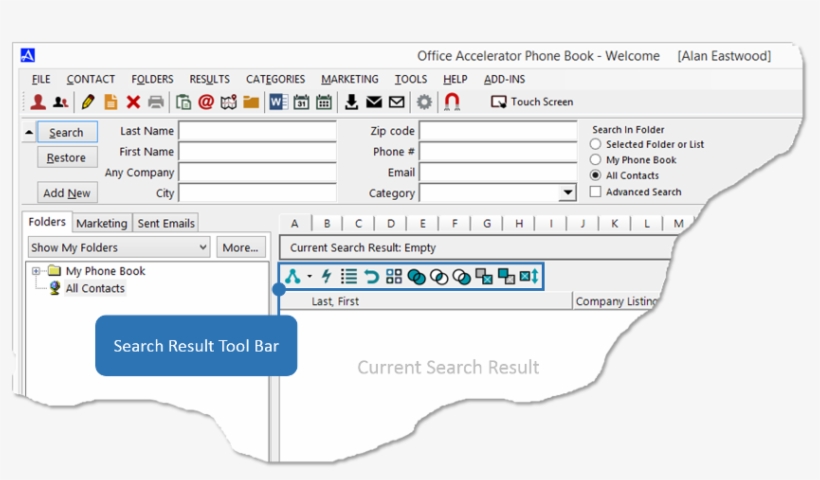The image size is (820, 480).
Task: Click the Email input field
Action: 498,172
